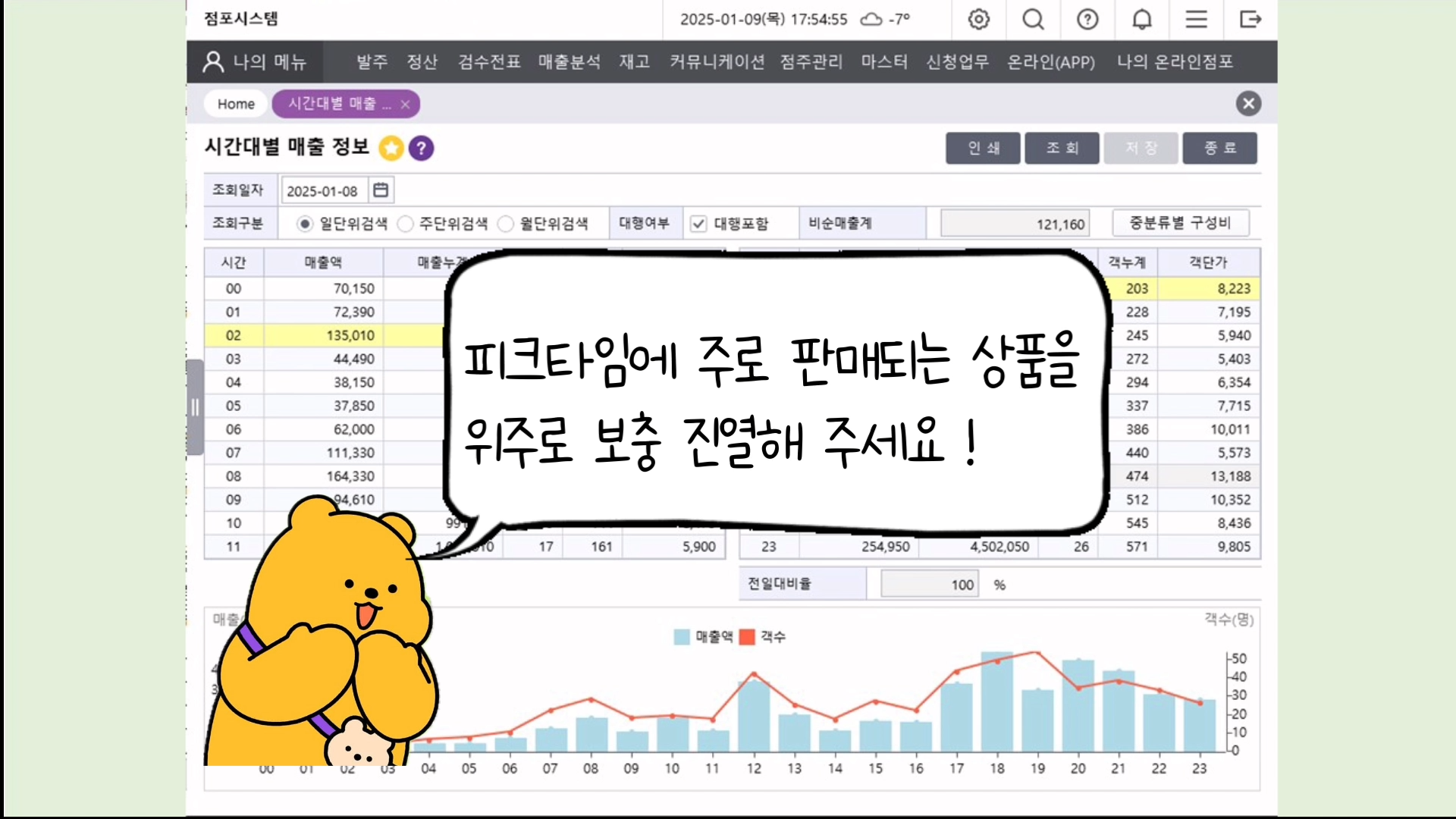Select 주단위검색 radio button
Screen dimensions: 1456x819
click(406, 224)
